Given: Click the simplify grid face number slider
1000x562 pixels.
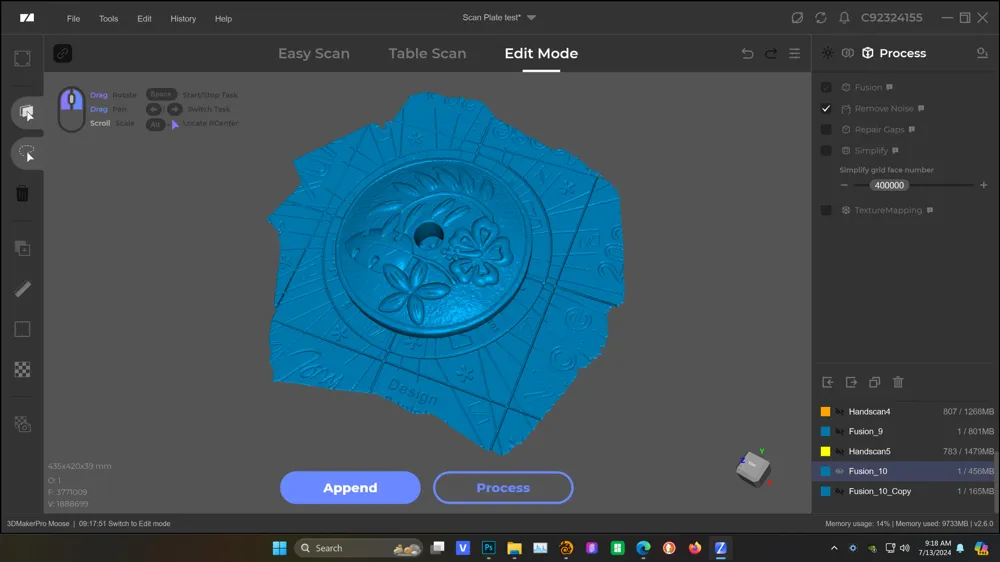Looking at the screenshot, I should [x=930, y=185].
